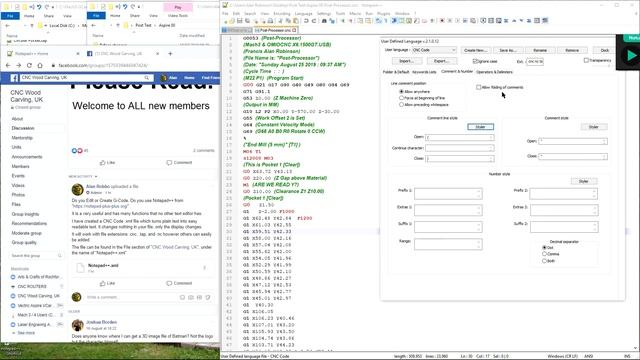Select Dot decimal separator
This screenshot has height=360, width=640.
544,248
